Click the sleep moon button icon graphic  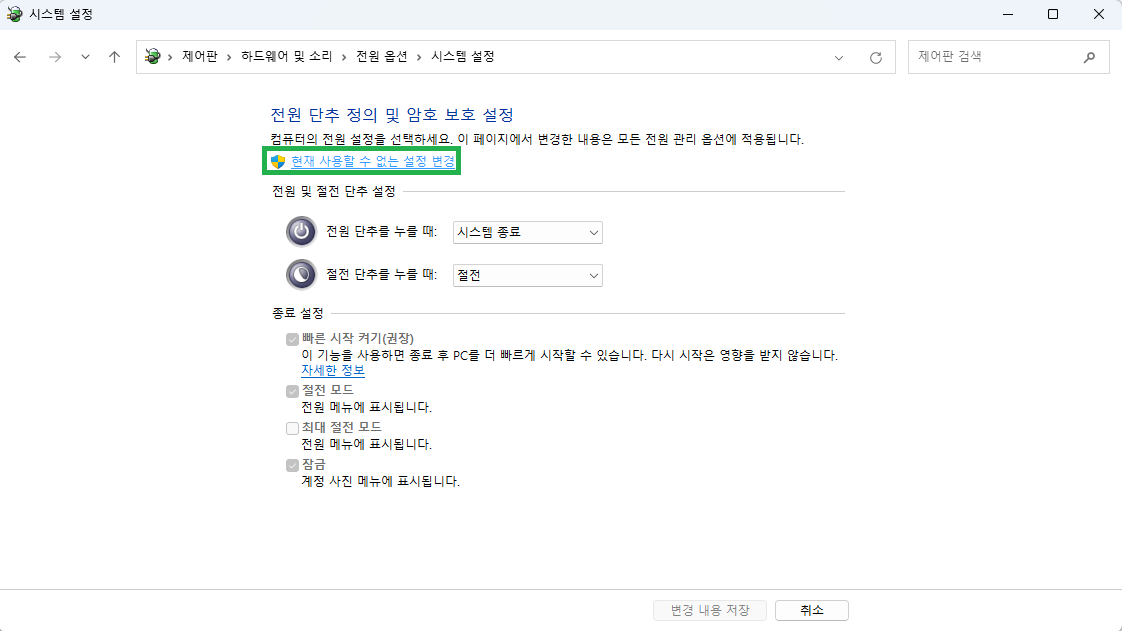pyautogui.click(x=301, y=274)
